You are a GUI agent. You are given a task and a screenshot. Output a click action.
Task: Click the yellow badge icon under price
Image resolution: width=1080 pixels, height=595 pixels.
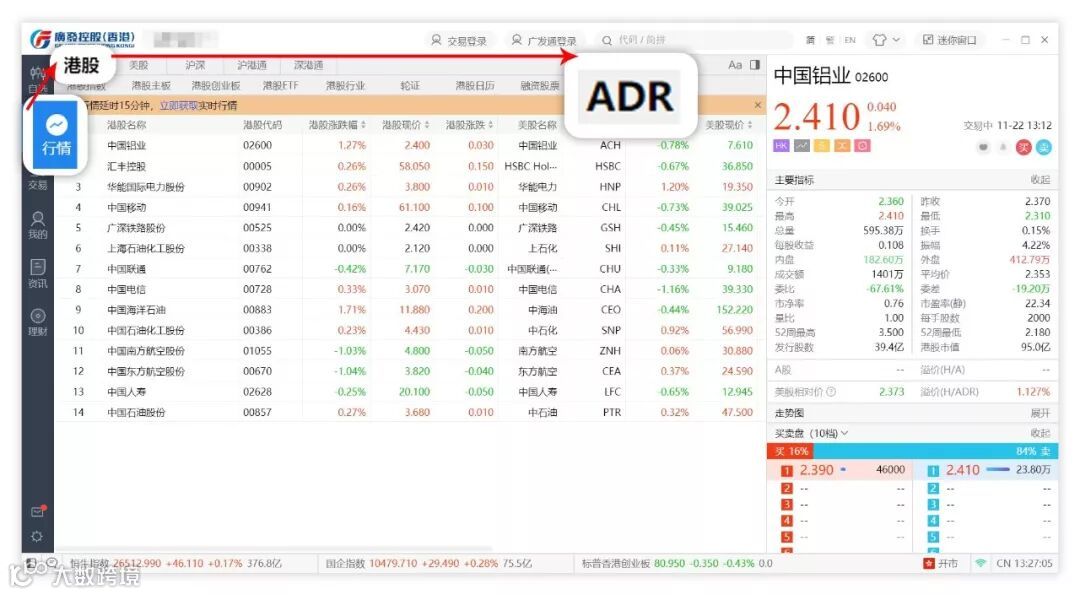coord(822,146)
